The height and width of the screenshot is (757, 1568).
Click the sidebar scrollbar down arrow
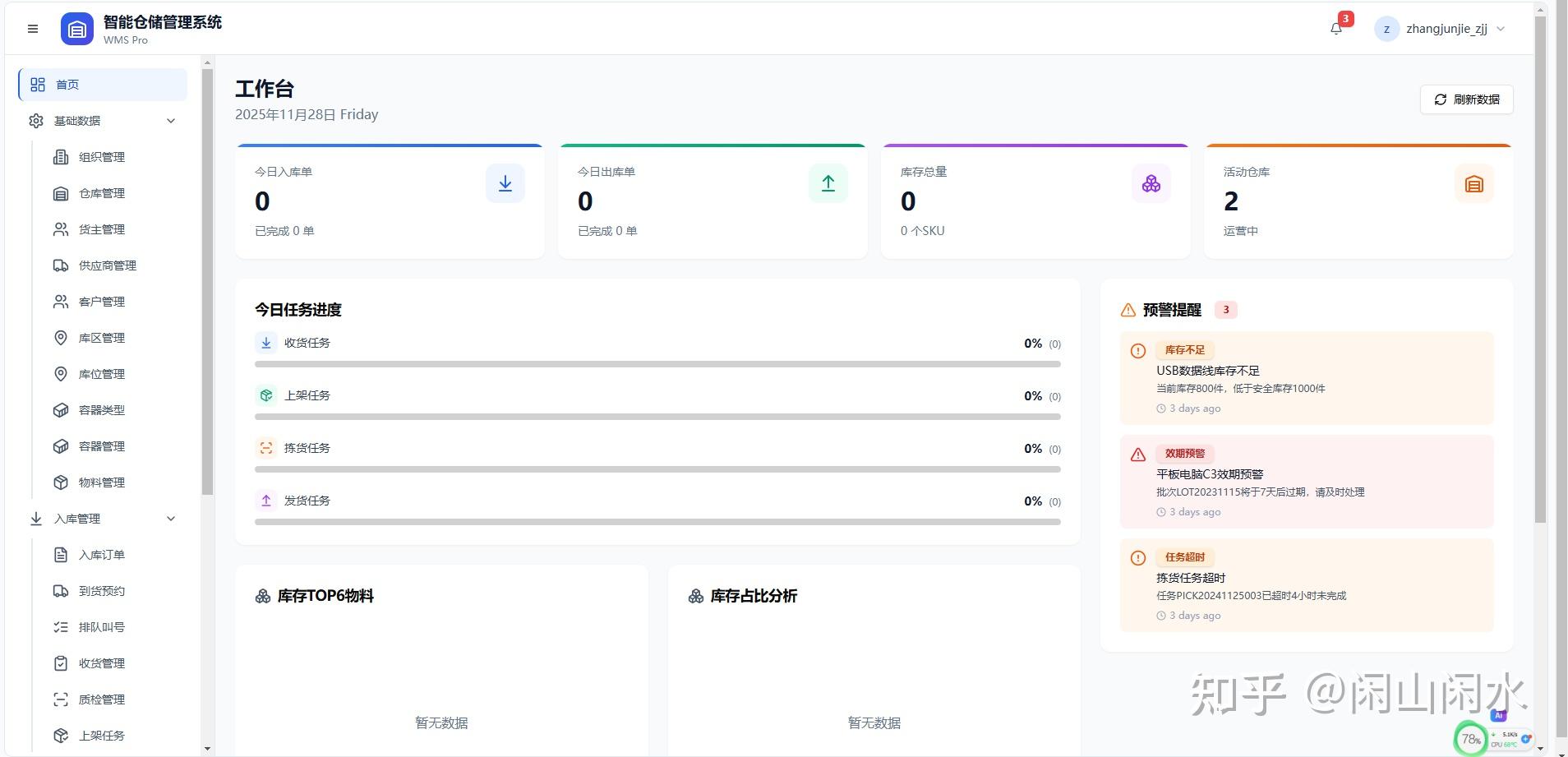point(207,749)
